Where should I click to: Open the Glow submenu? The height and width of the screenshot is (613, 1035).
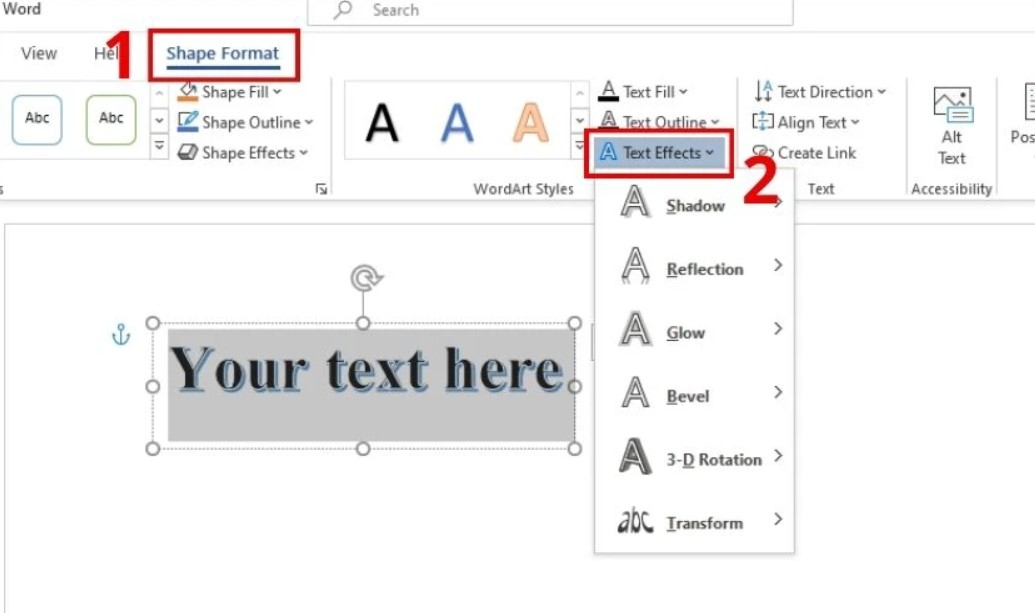click(694, 332)
